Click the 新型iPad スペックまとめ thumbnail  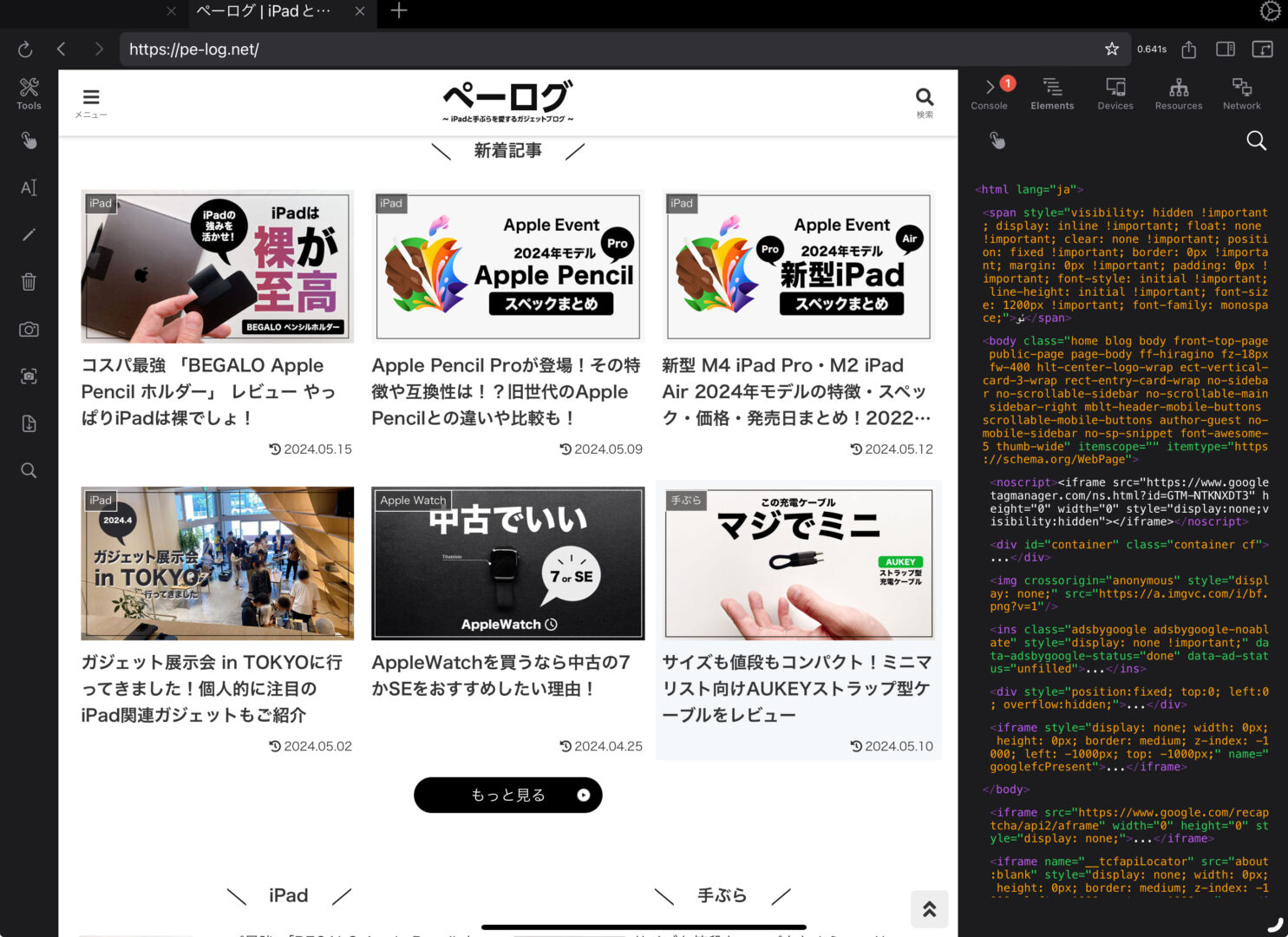point(798,267)
